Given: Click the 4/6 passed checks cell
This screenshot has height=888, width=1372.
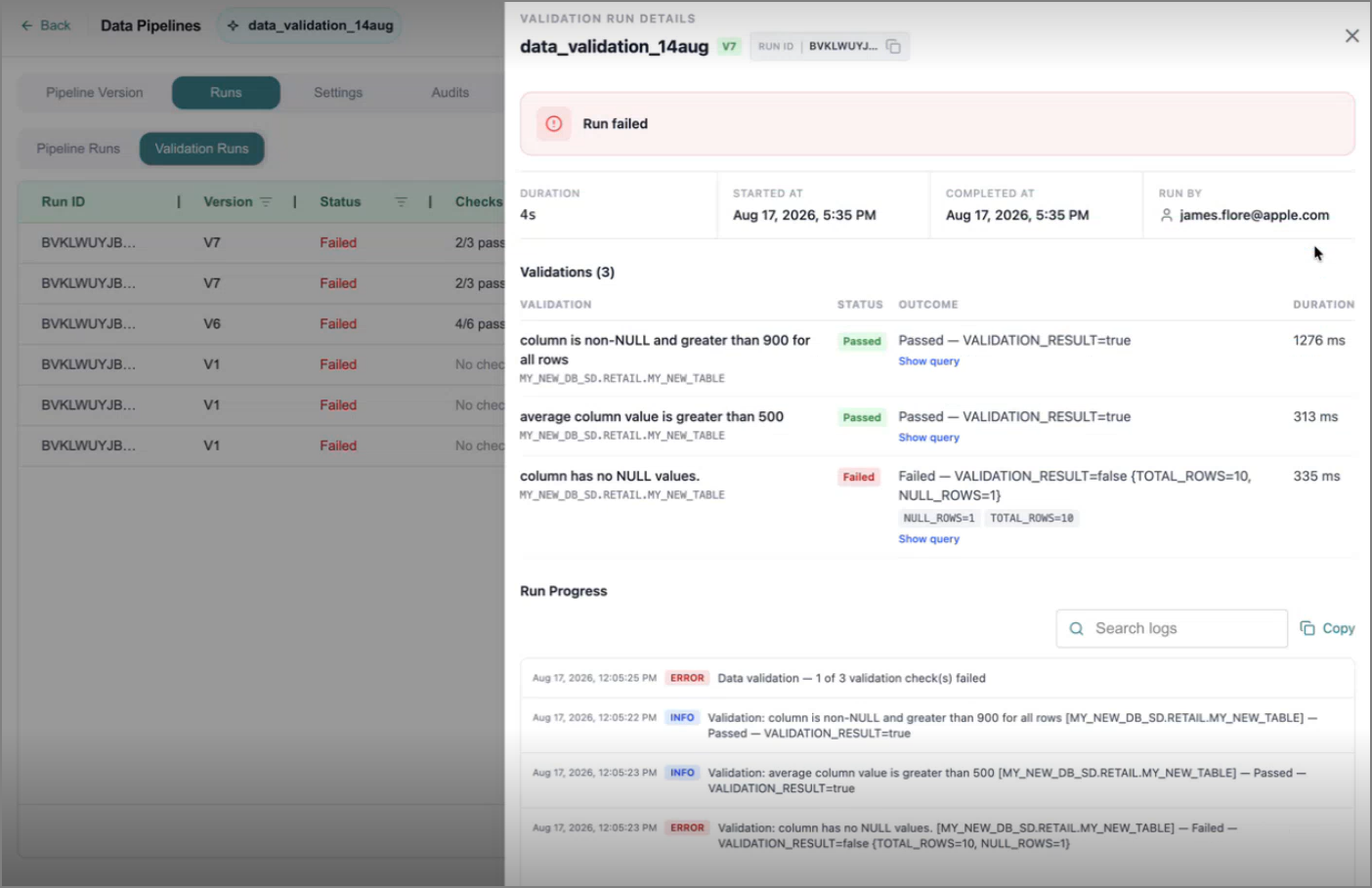Looking at the screenshot, I should point(479,323).
